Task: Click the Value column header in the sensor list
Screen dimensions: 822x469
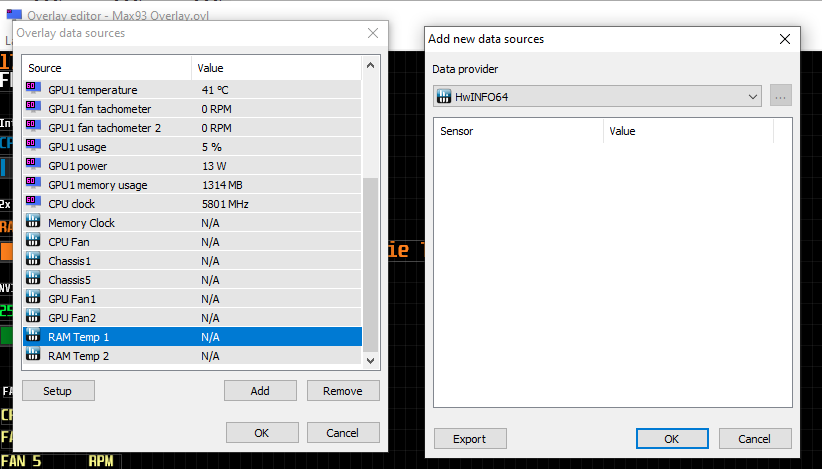Action: pyautogui.click(x=688, y=131)
